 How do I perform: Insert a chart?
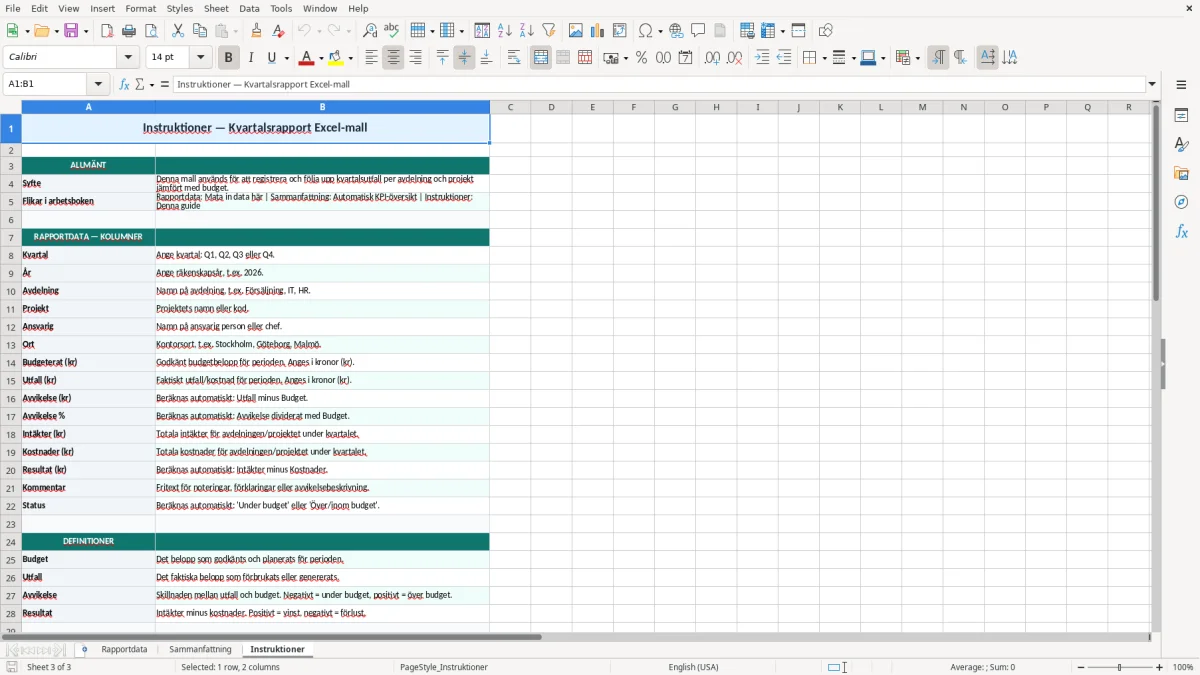point(598,31)
